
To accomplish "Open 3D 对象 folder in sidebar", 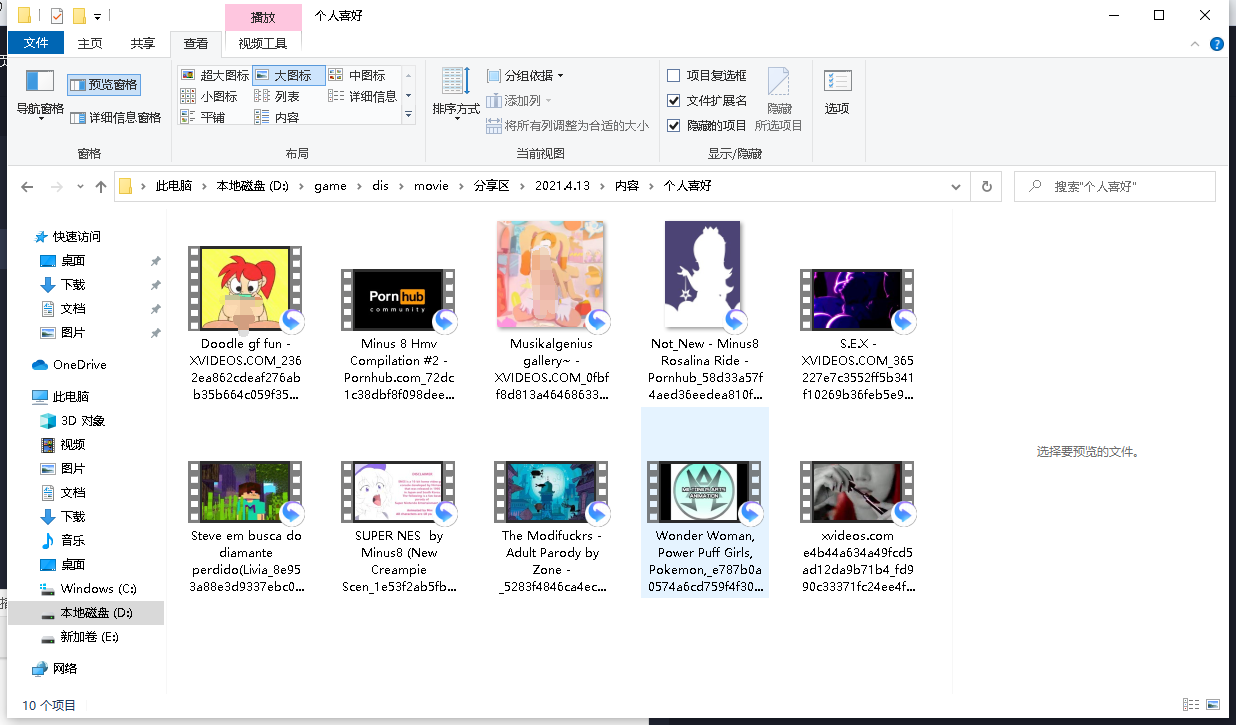I will [82, 421].
